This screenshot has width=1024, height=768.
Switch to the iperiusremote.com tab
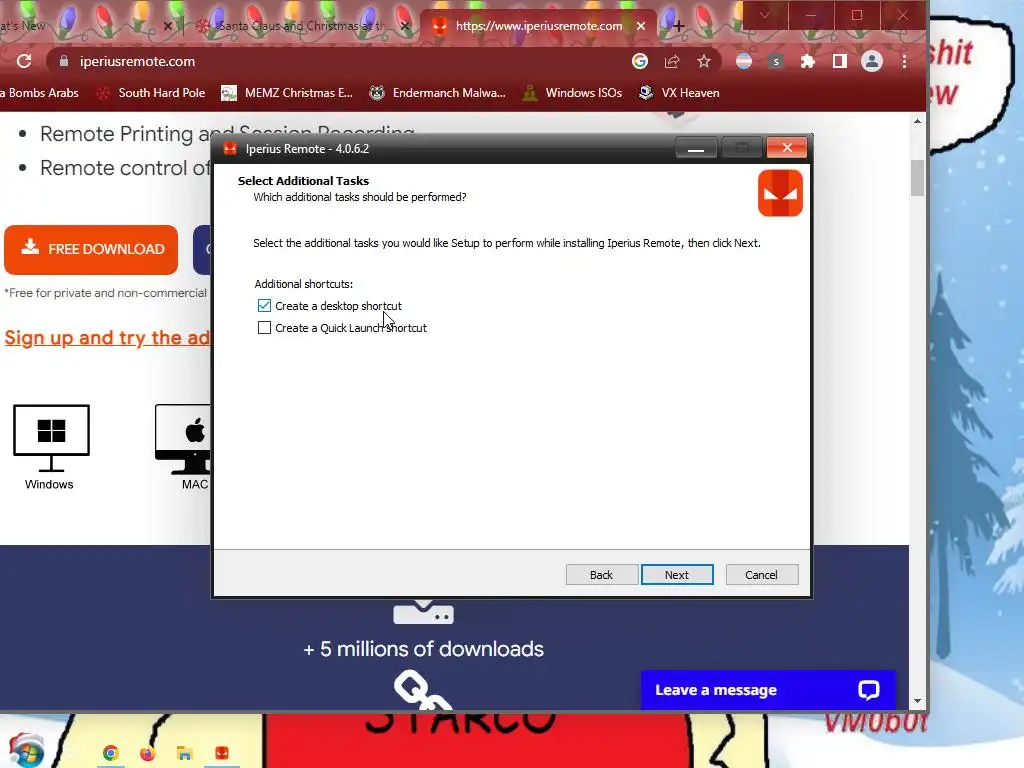click(x=536, y=26)
